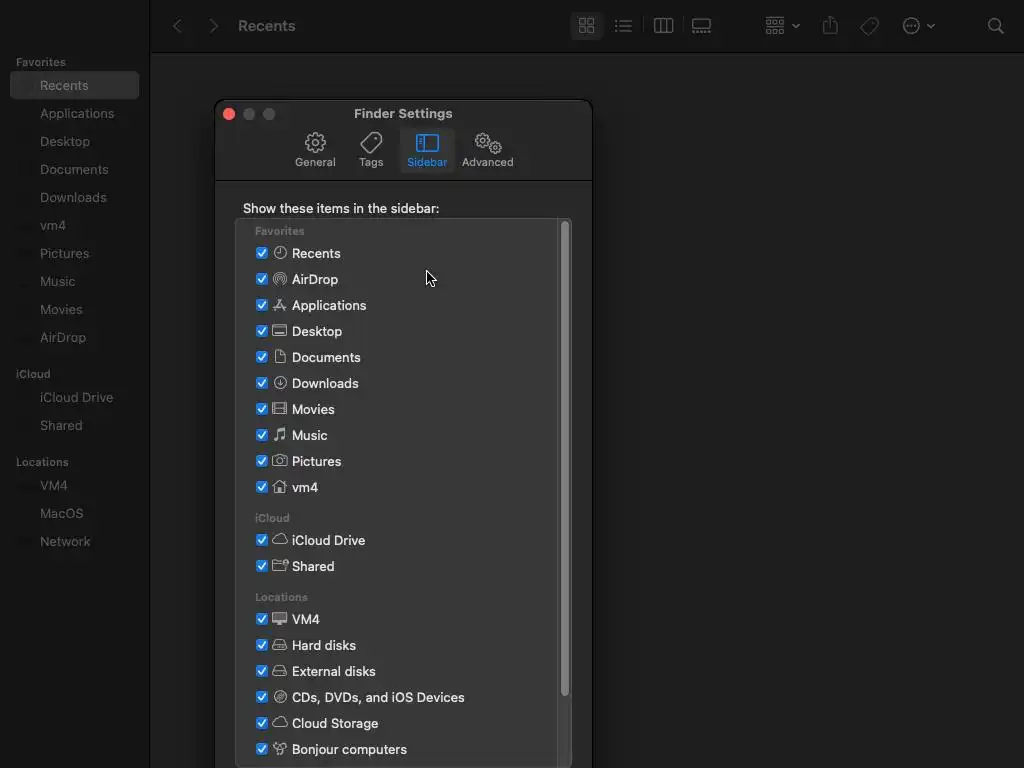Disable the vm4 home folder checkbox

[x=262, y=488]
